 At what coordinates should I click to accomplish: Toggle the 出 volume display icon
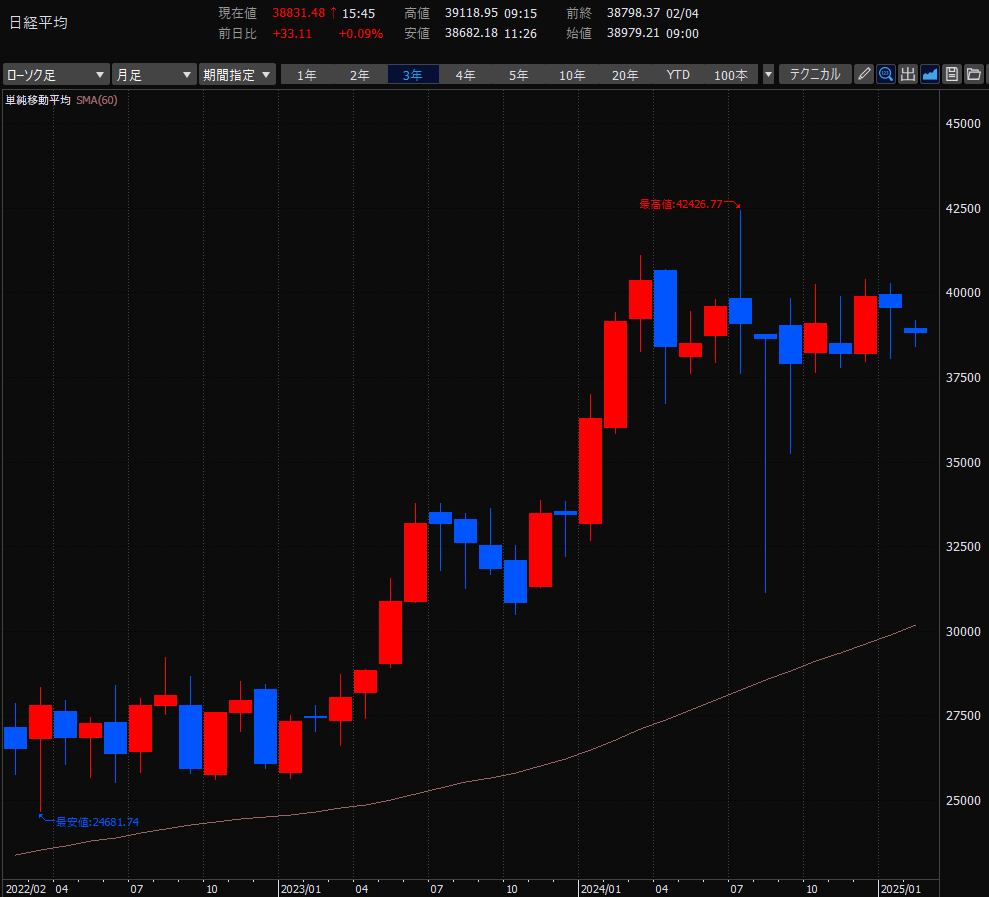pyautogui.click(x=908, y=74)
